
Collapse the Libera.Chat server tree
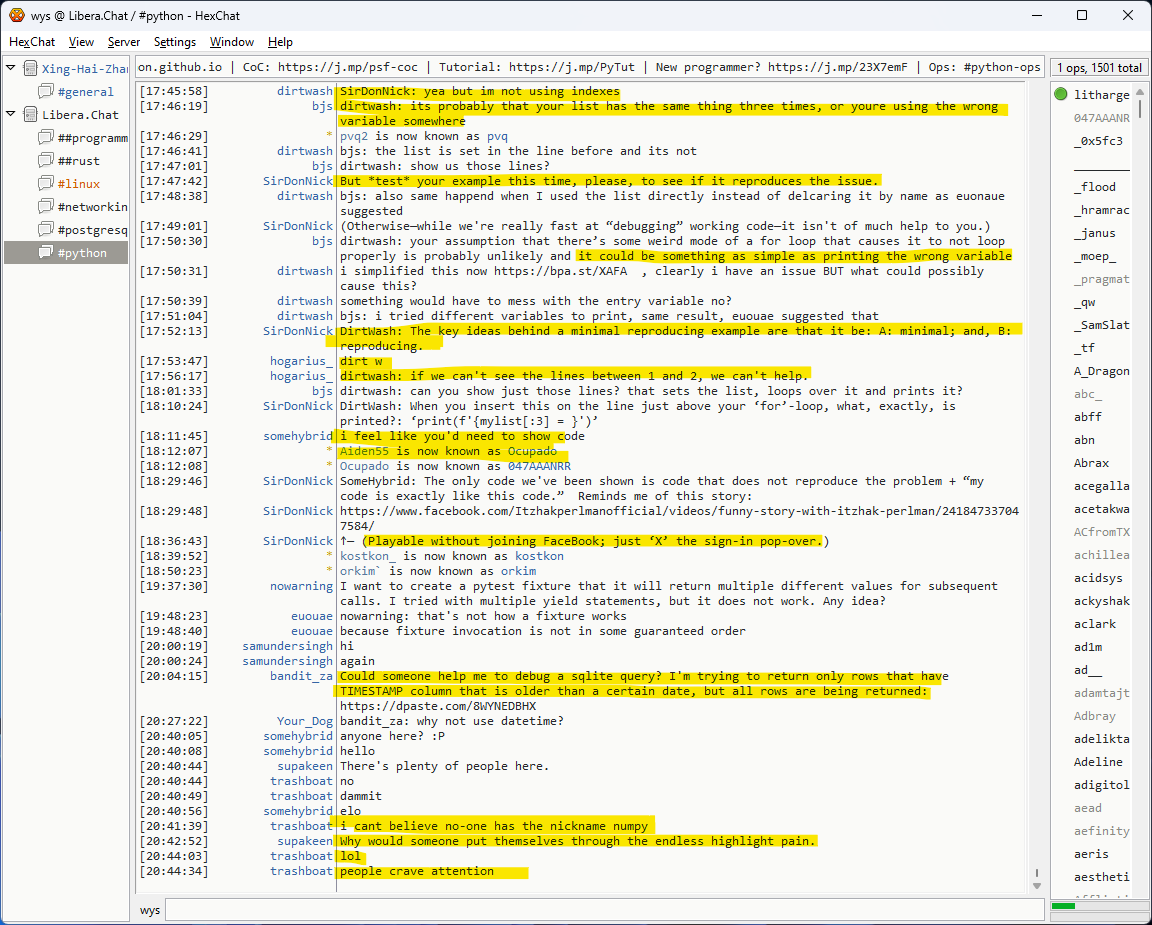[11, 115]
